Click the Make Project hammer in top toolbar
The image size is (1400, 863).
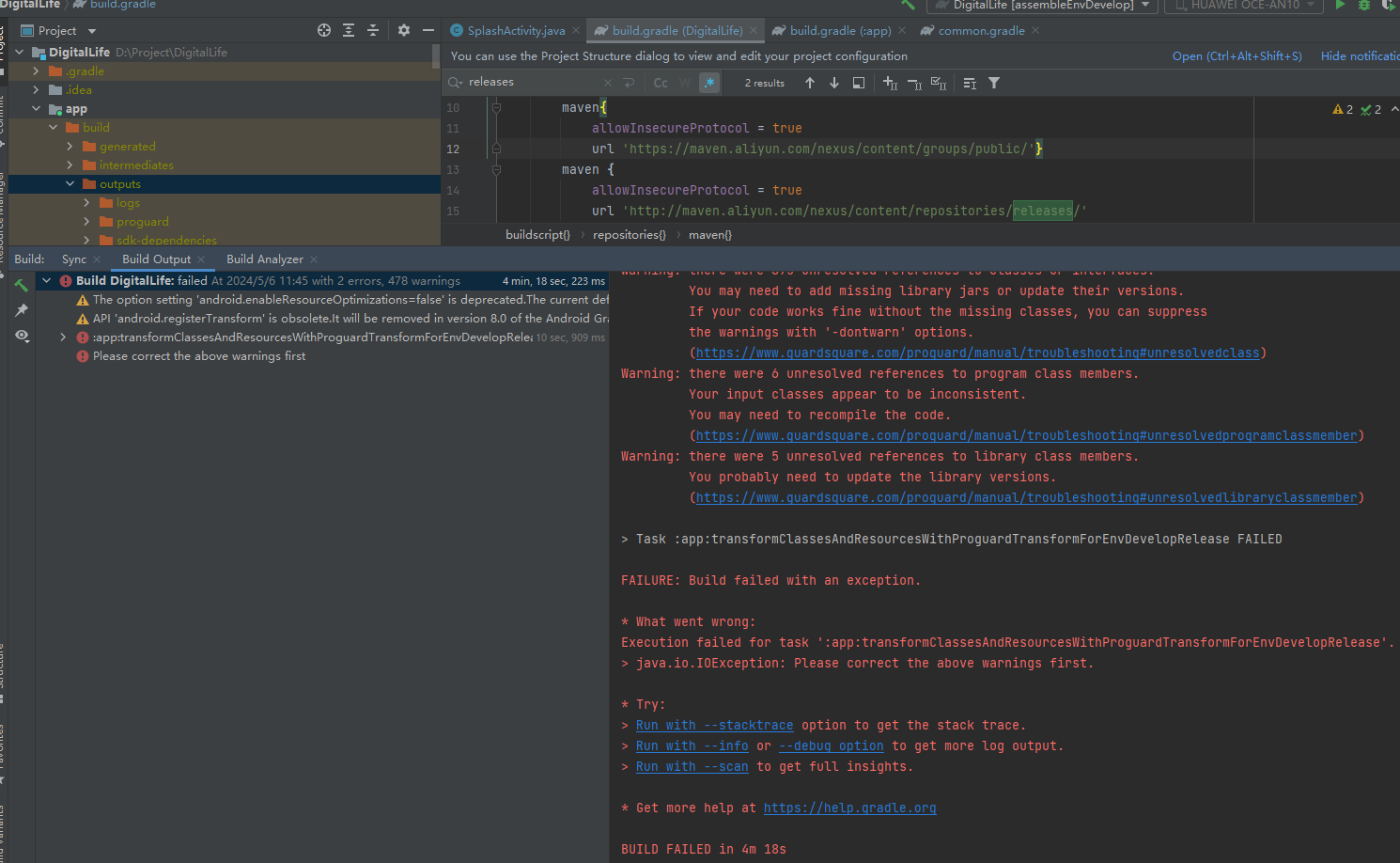[908, 5]
